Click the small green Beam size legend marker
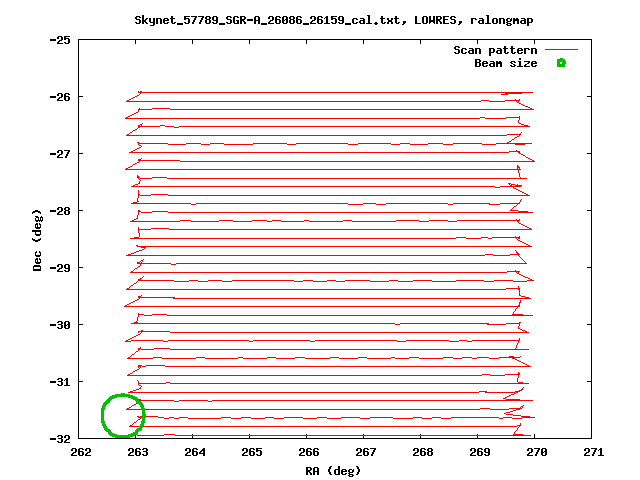The image size is (640, 480). (x=561, y=63)
